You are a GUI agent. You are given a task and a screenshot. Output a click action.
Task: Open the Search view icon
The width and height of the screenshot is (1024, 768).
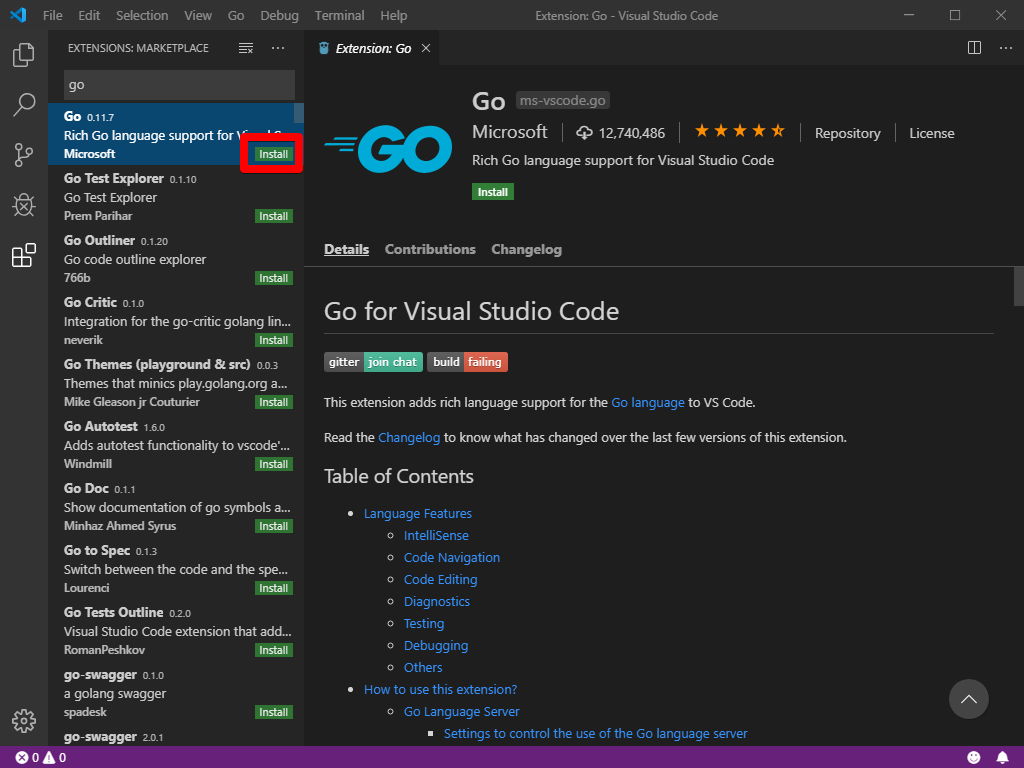click(24, 104)
